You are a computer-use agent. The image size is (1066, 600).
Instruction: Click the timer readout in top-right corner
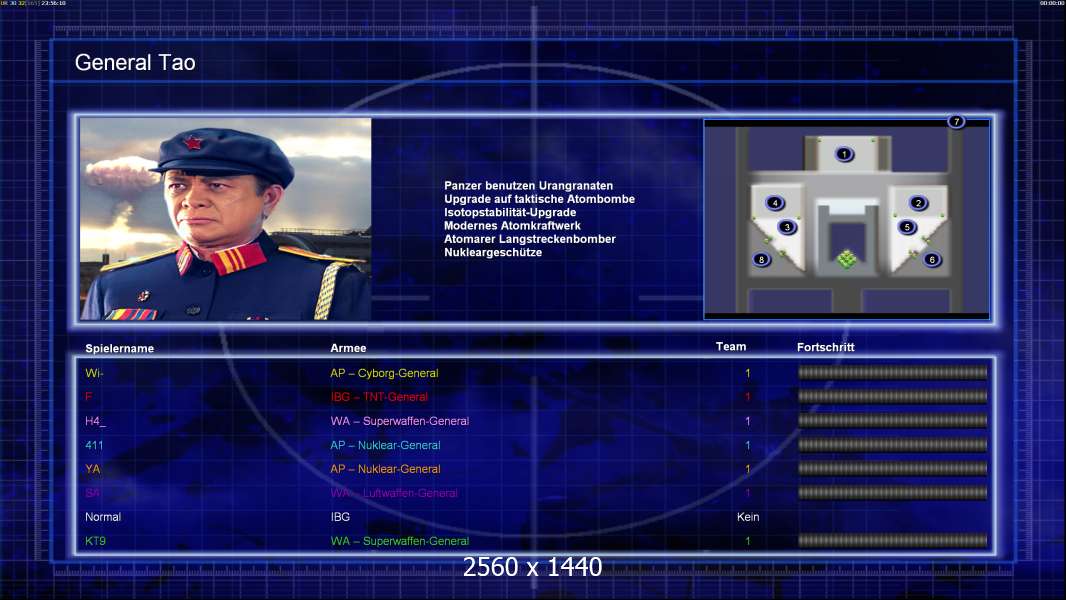(x=1052, y=3)
